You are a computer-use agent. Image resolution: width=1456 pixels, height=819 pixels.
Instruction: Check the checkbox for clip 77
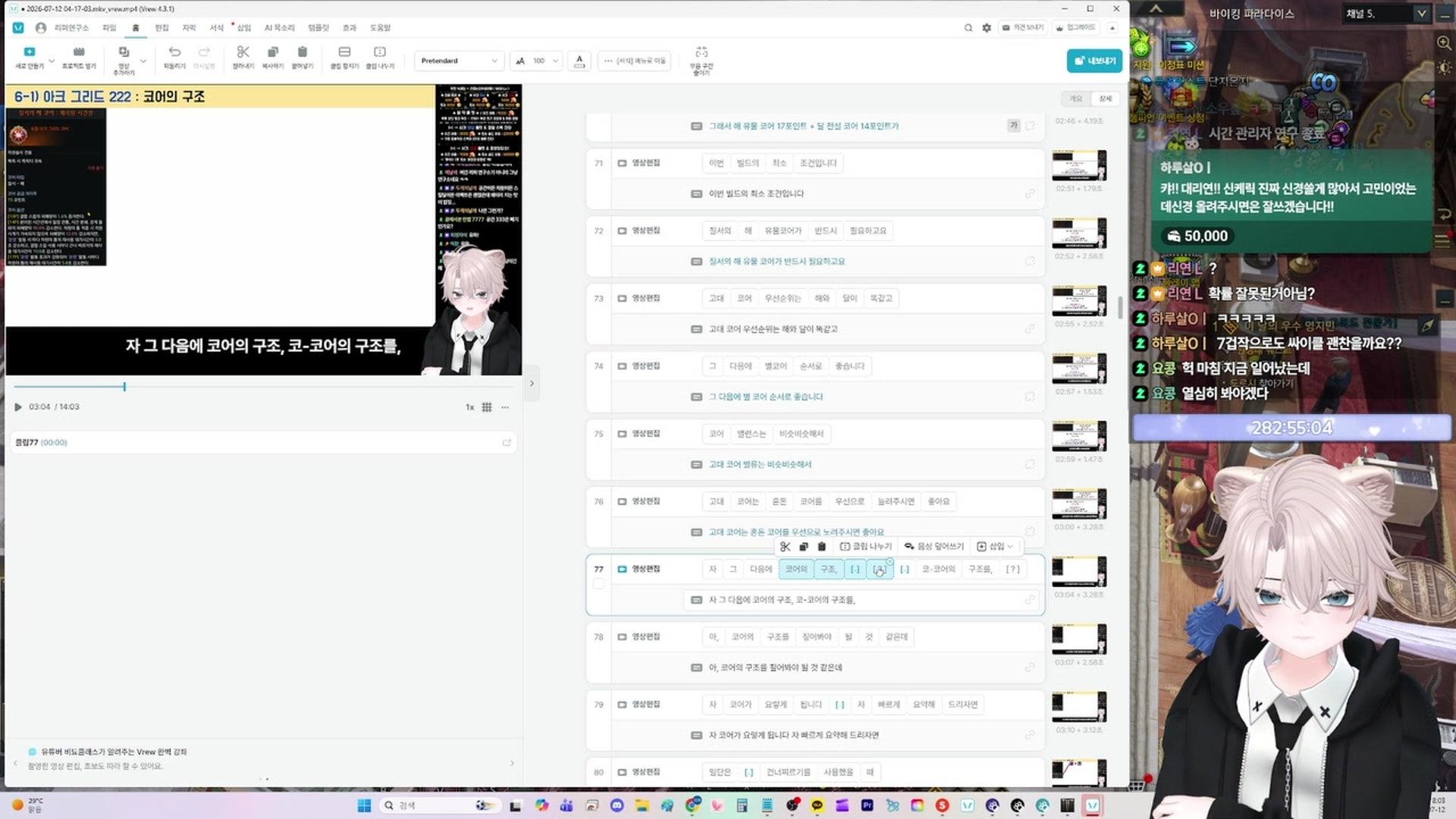pyautogui.click(x=598, y=584)
